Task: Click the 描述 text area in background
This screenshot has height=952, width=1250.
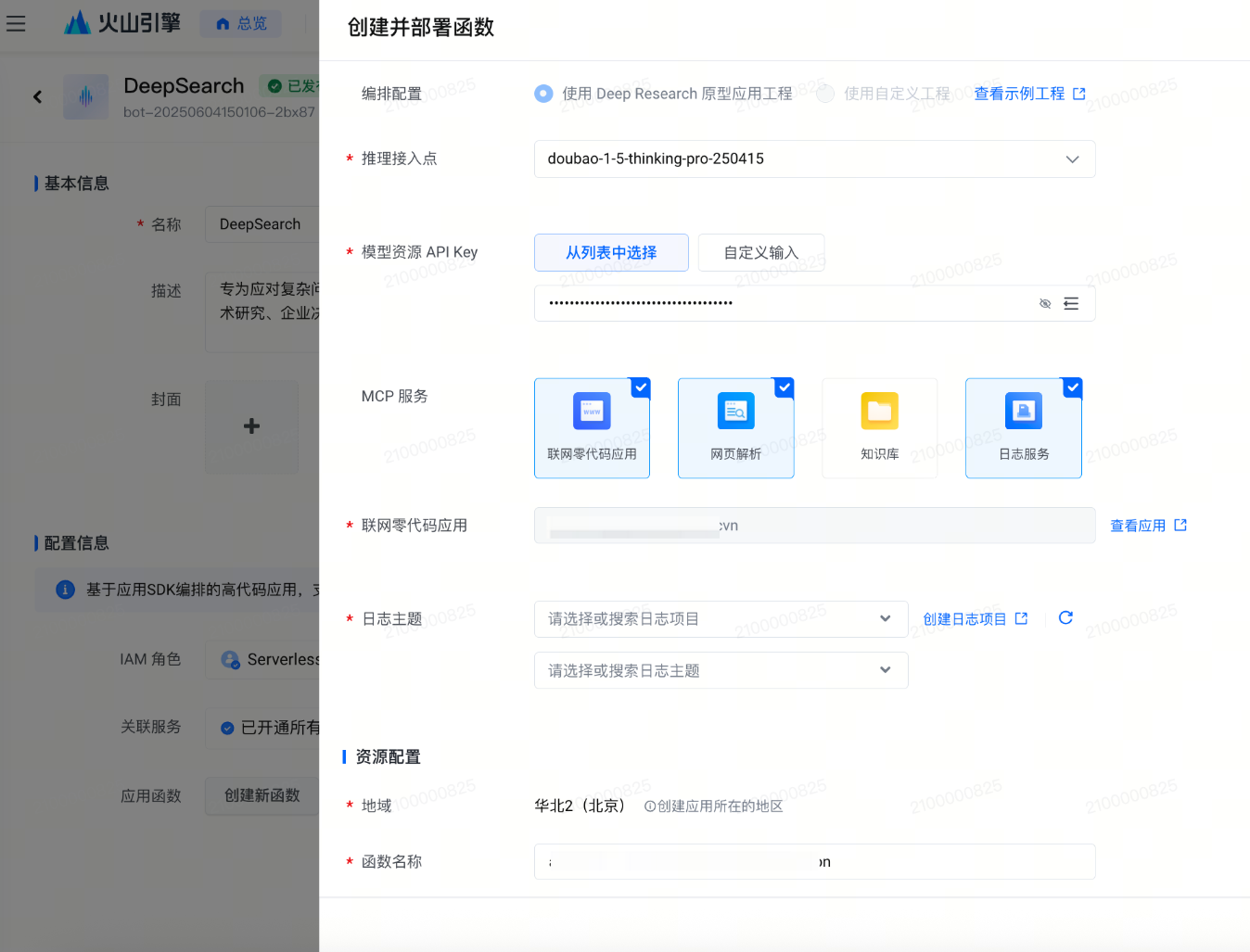Action: [262, 312]
